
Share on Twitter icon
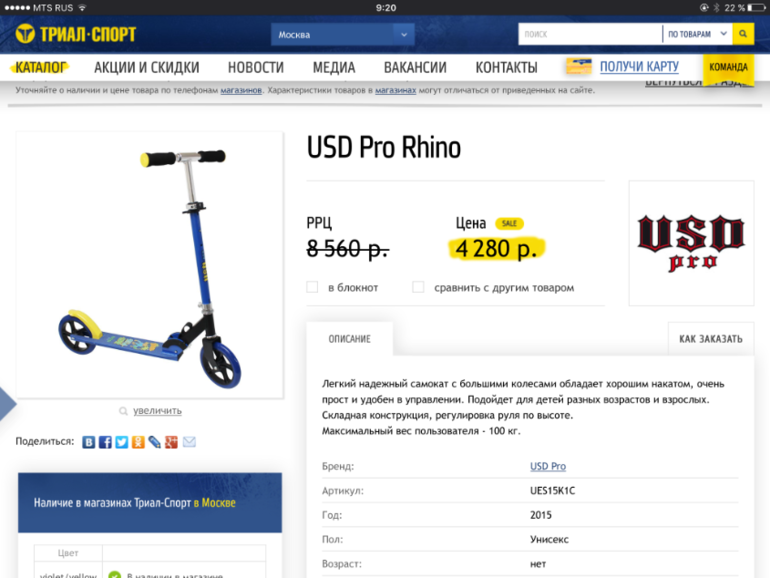(x=122, y=442)
